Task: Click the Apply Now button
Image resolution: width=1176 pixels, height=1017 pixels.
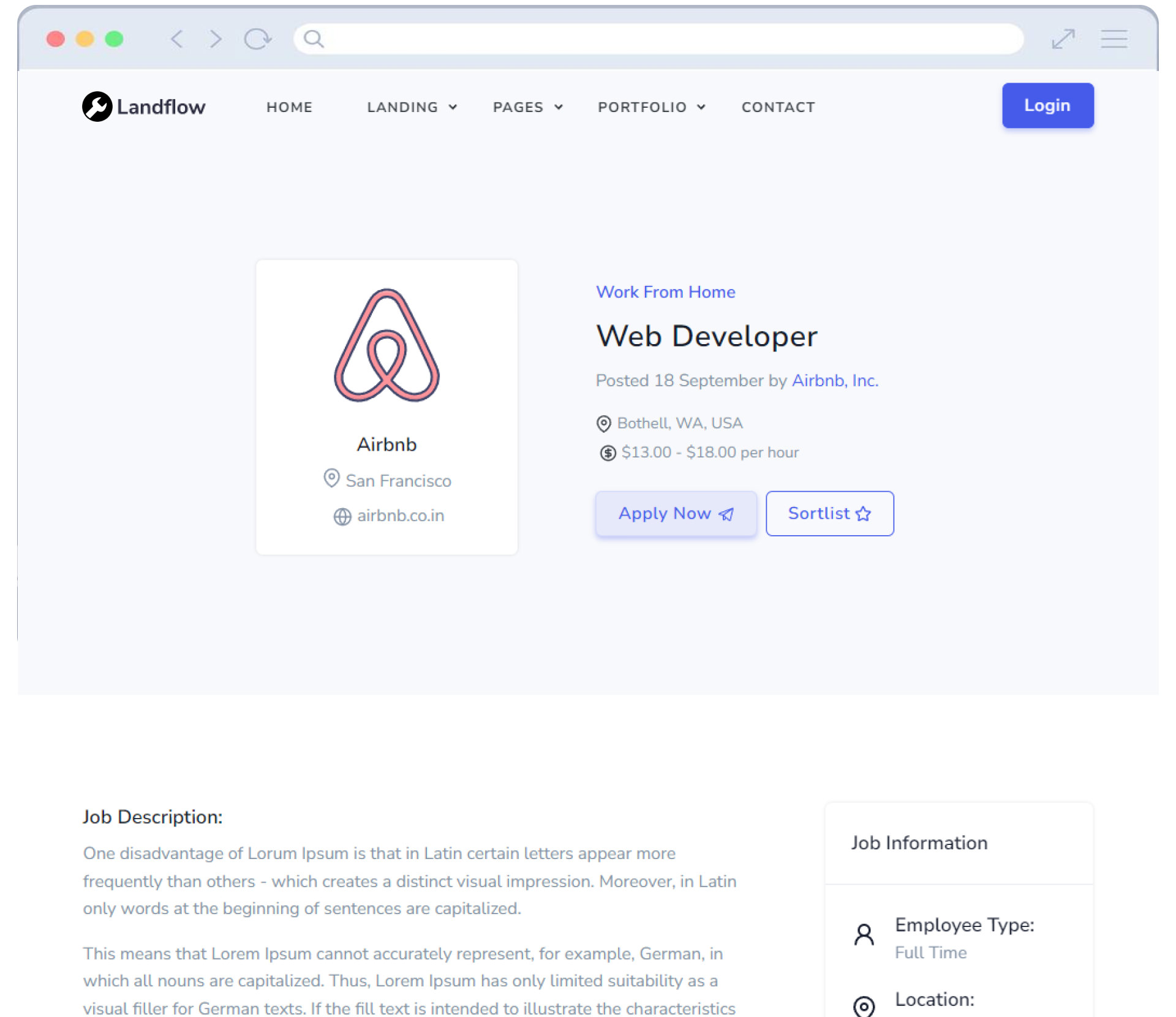Action: point(676,513)
